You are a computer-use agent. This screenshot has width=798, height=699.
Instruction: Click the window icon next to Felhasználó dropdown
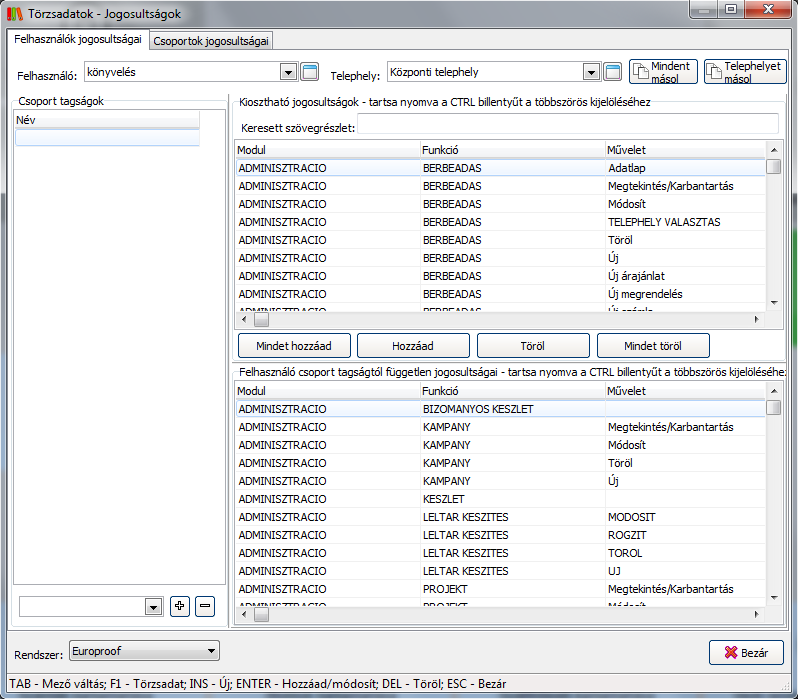[x=310, y=72]
